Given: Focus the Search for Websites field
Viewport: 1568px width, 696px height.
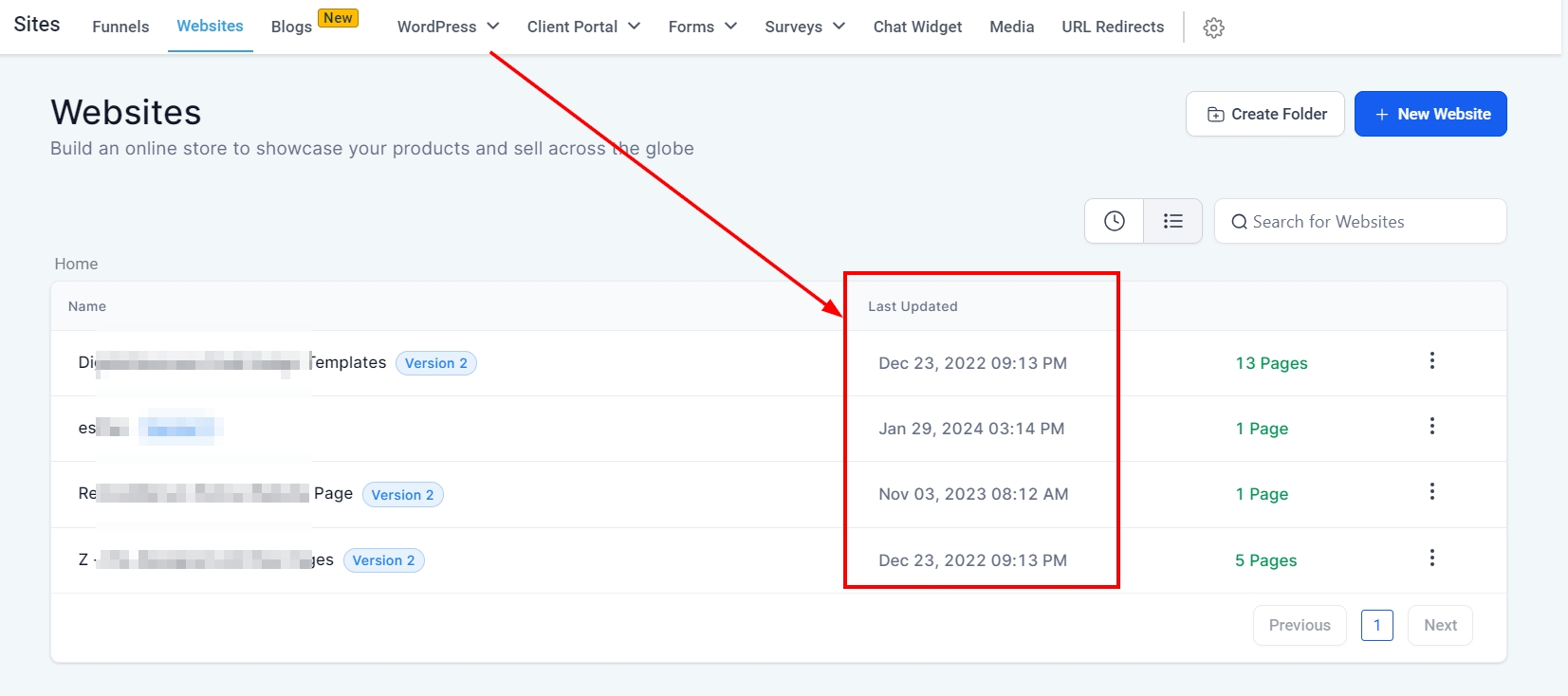Looking at the screenshot, I should tap(1371, 222).
